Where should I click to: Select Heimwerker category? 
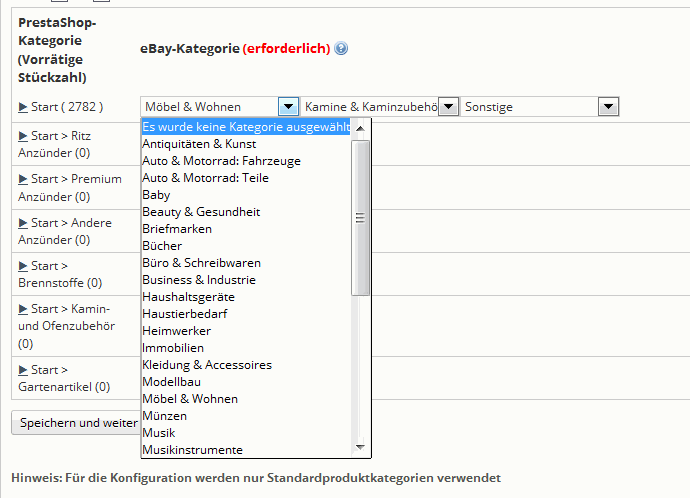pos(246,331)
